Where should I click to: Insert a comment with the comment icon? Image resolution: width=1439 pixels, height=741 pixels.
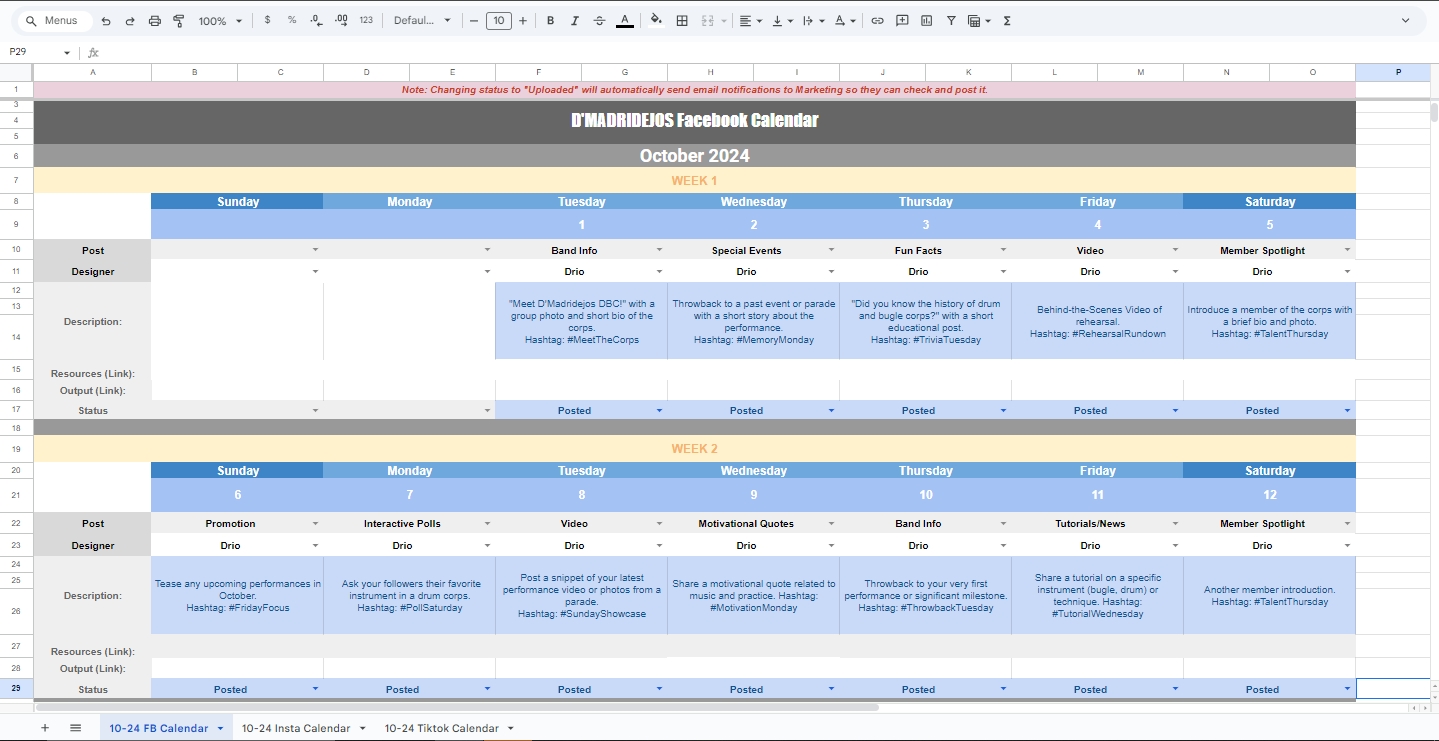pyautogui.click(x=902, y=20)
